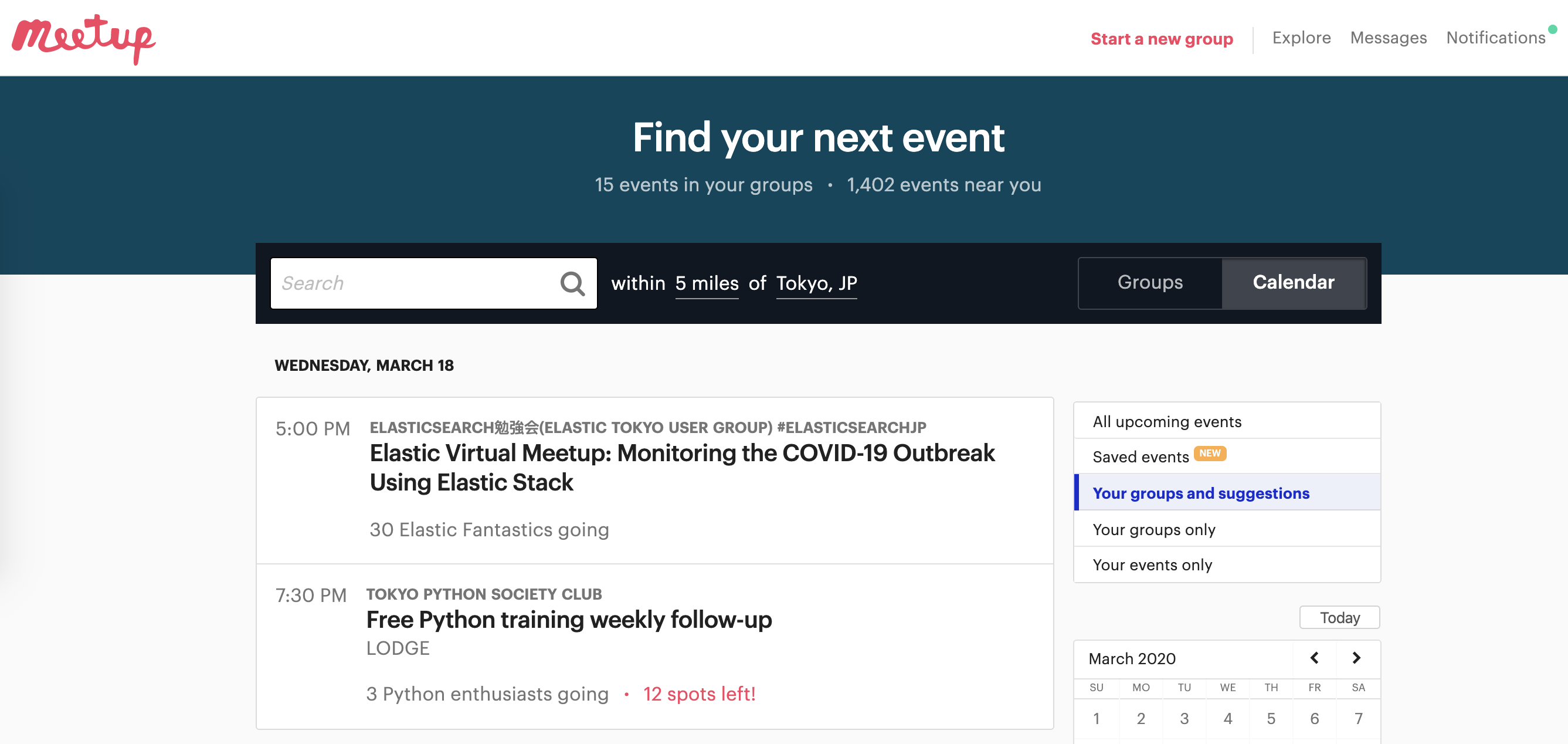Click into the Search input field
Image resolution: width=1568 pixels, height=744 pixels.
coord(414,284)
